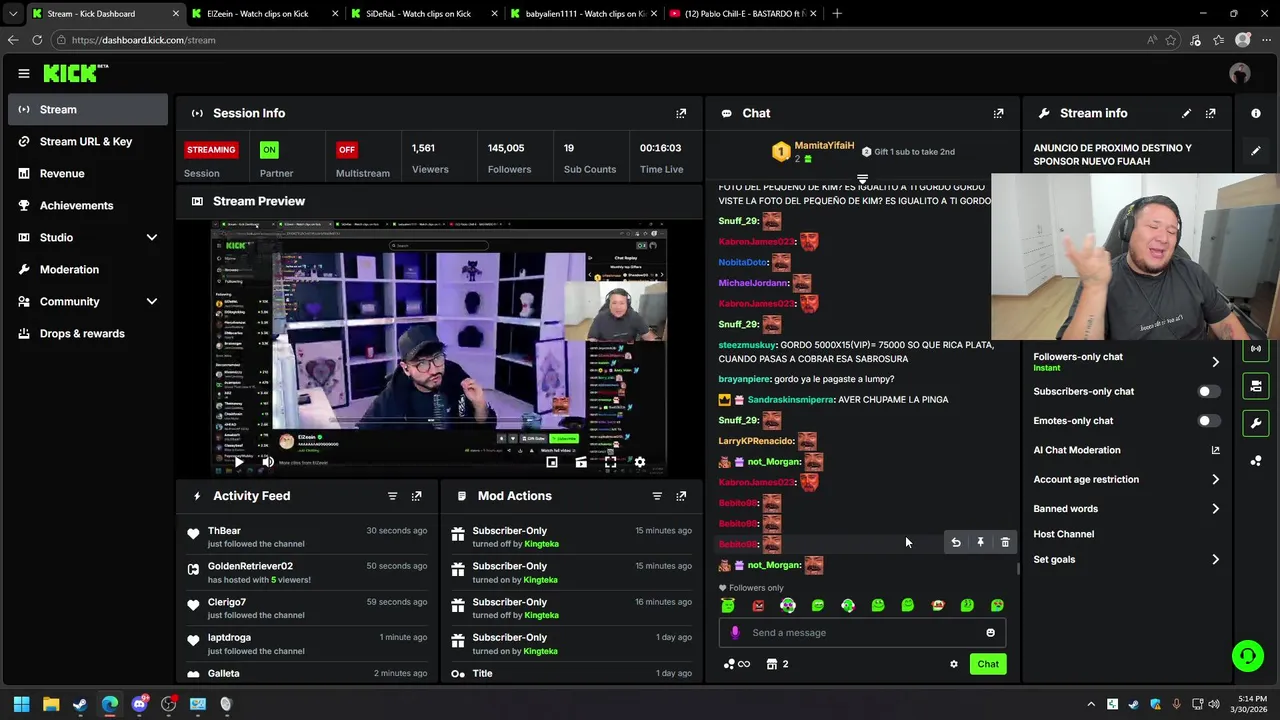The height and width of the screenshot is (720, 1280).
Task: Click the green Chat send button
Action: coord(988,664)
